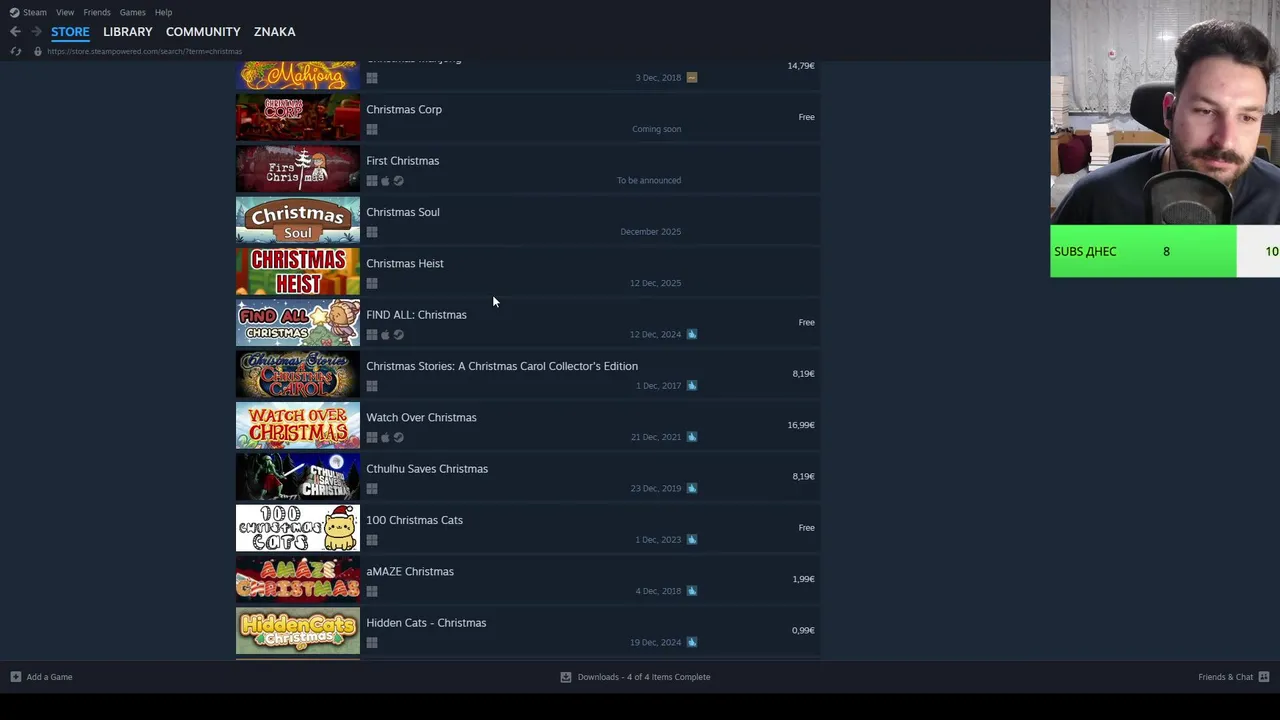Switch to the LIBRARY tab

click(x=128, y=32)
